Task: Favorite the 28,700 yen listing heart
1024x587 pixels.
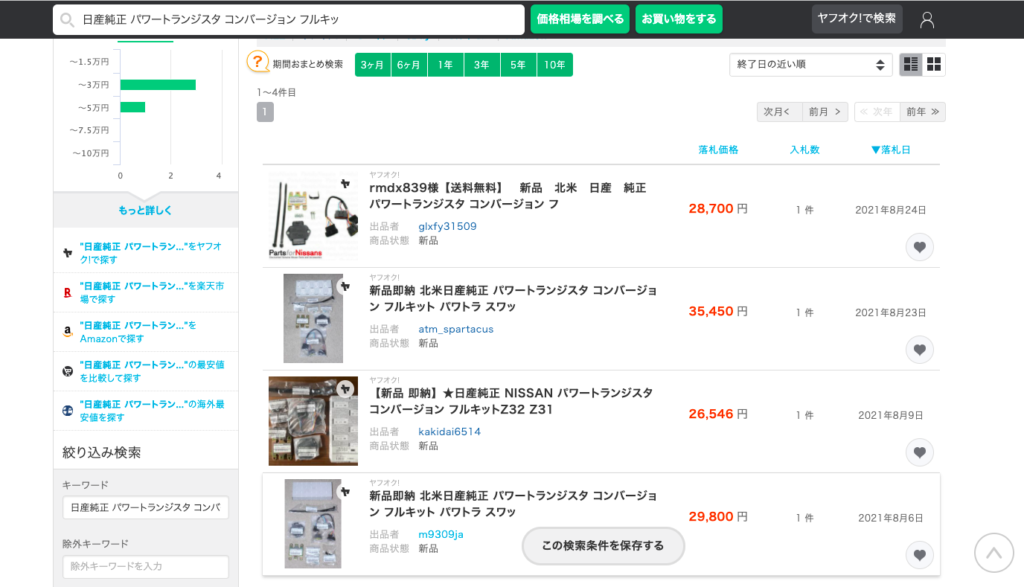Action: click(x=919, y=246)
